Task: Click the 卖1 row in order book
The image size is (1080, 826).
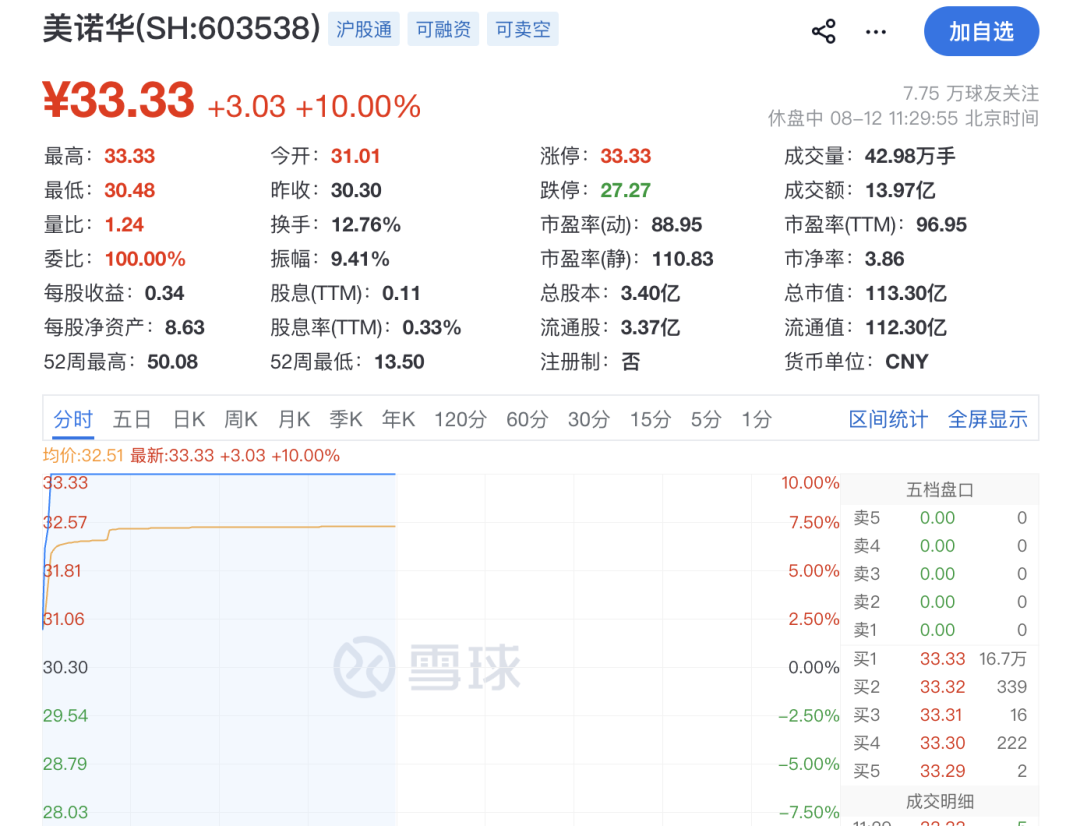Action: coord(939,630)
